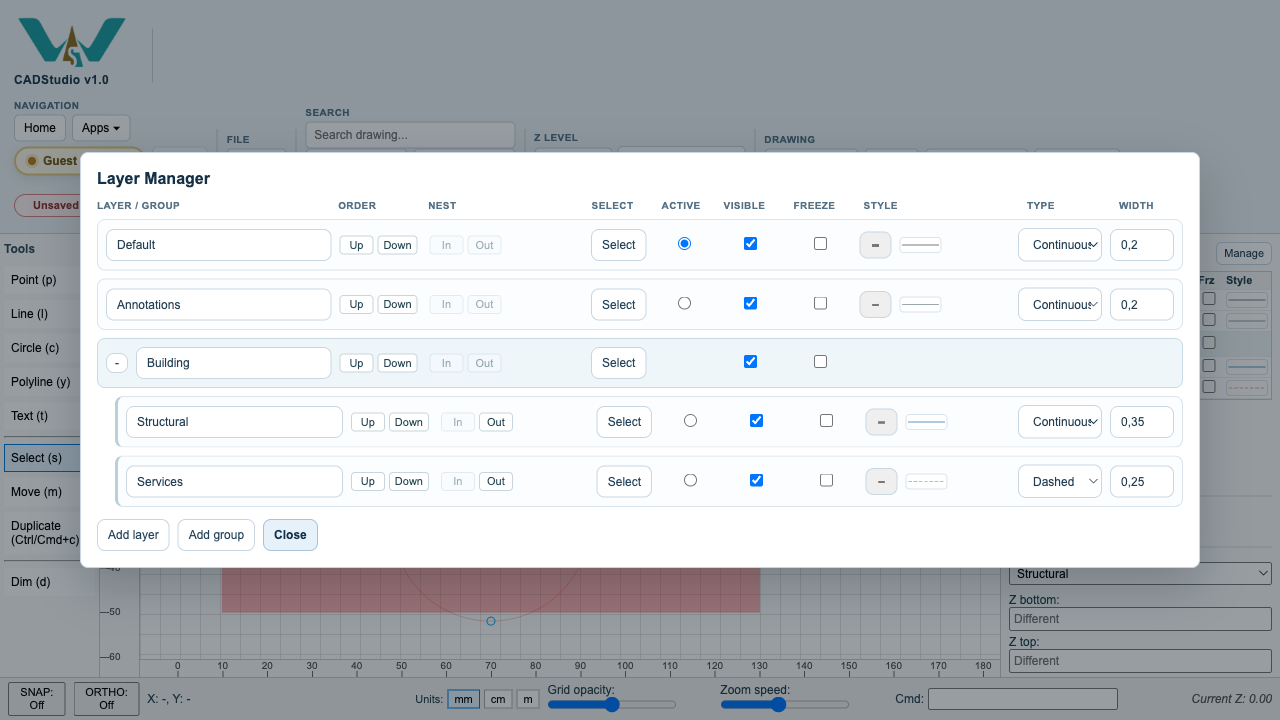1280x720 pixels.
Task: Set units to m
Action: (x=527, y=699)
